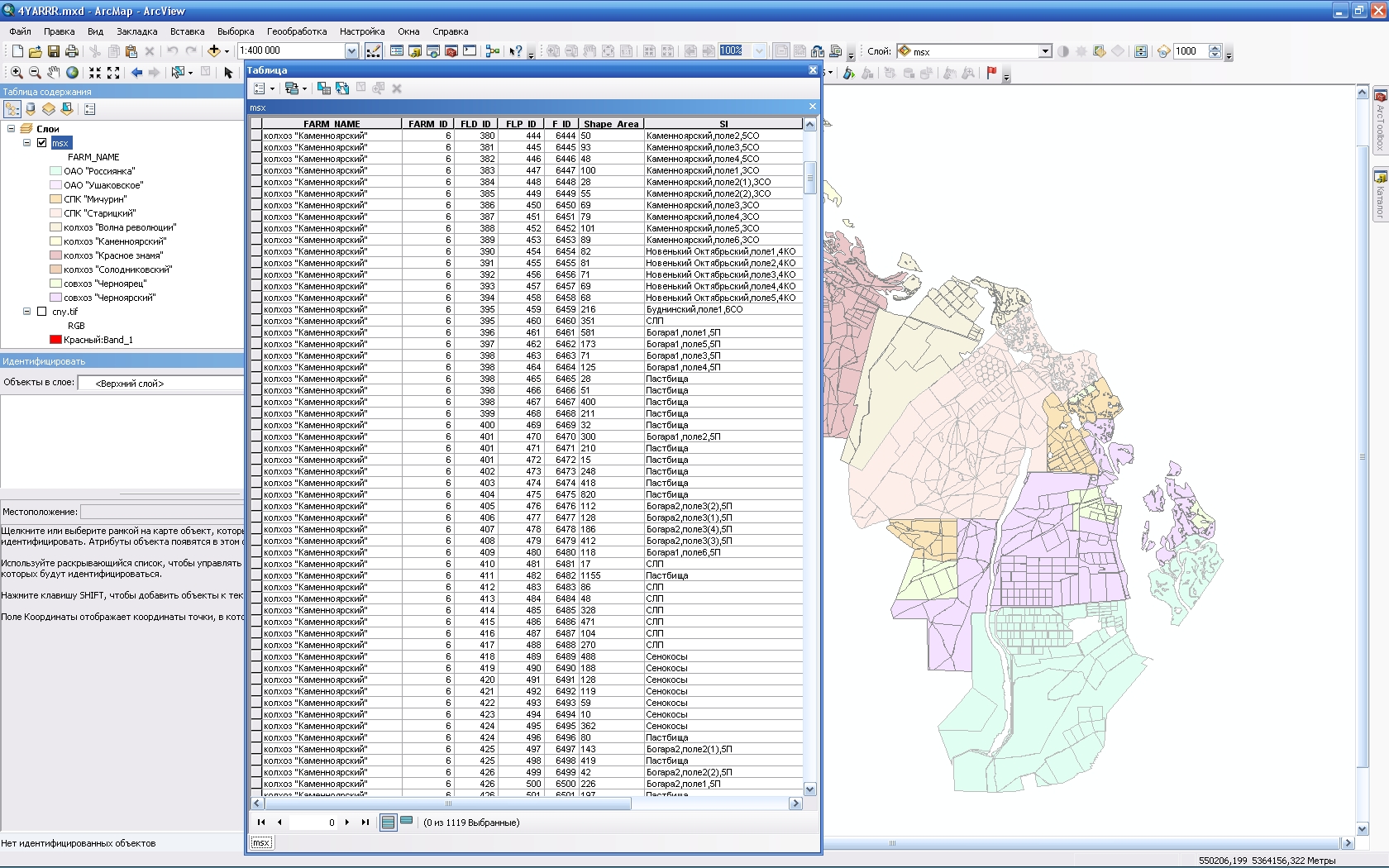The height and width of the screenshot is (868, 1389).
Task: Click the Zoom In magnifier tool
Action: point(17,73)
